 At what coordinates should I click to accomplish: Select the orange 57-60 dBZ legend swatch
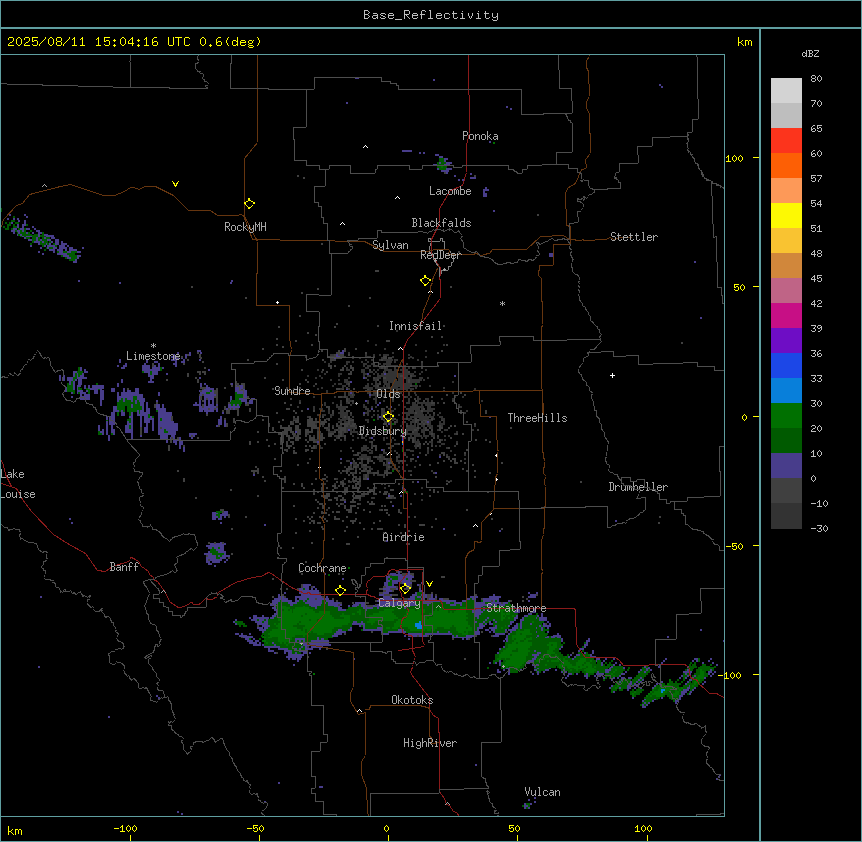(x=786, y=165)
